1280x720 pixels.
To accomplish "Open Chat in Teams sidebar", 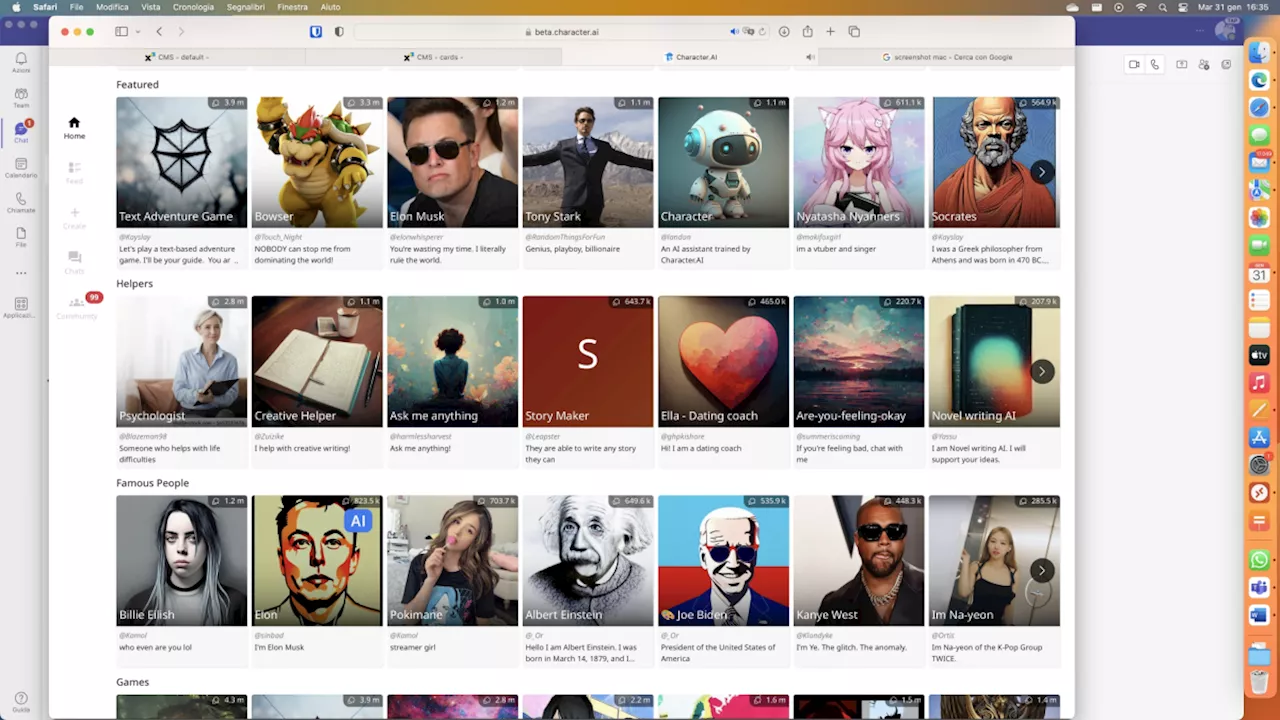I will click(x=21, y=132).
